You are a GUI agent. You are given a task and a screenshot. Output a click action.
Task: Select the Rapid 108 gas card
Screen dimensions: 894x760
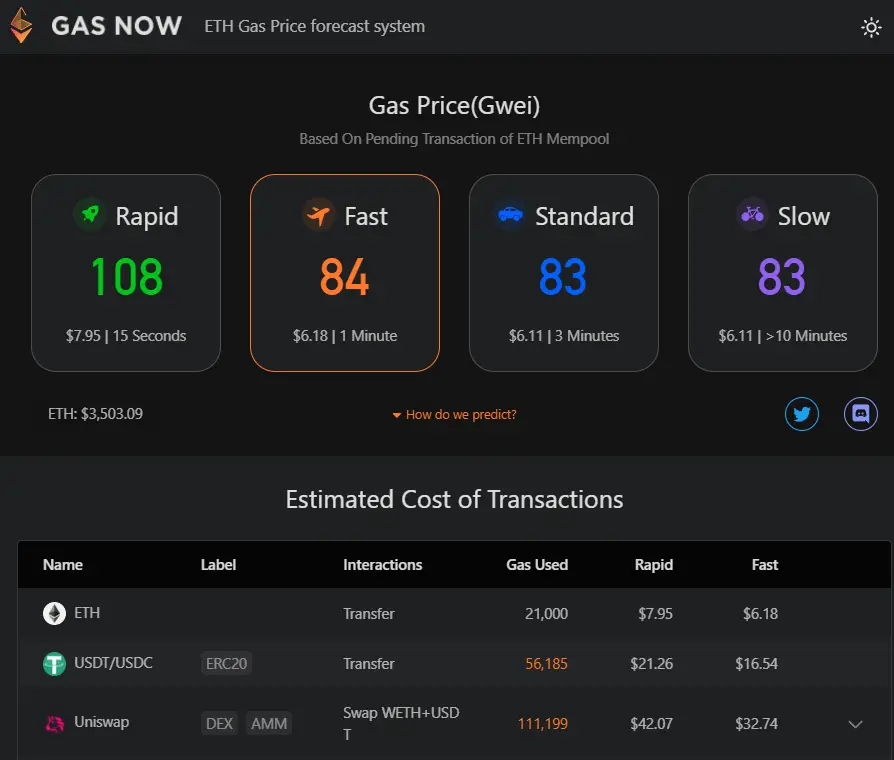[x=126, y=273]
